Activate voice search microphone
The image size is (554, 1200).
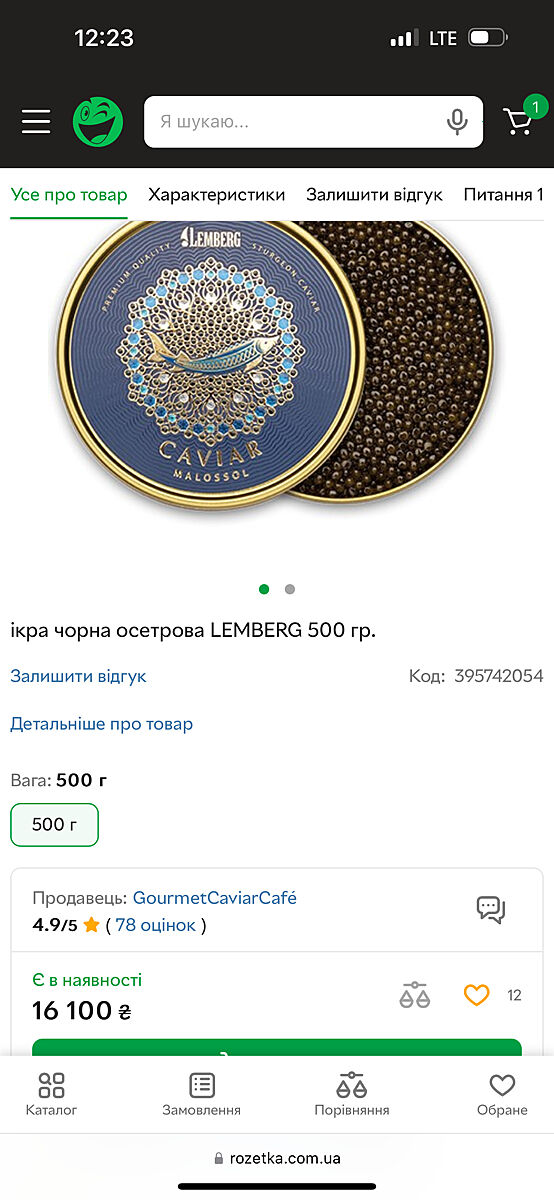coord(457,122)
